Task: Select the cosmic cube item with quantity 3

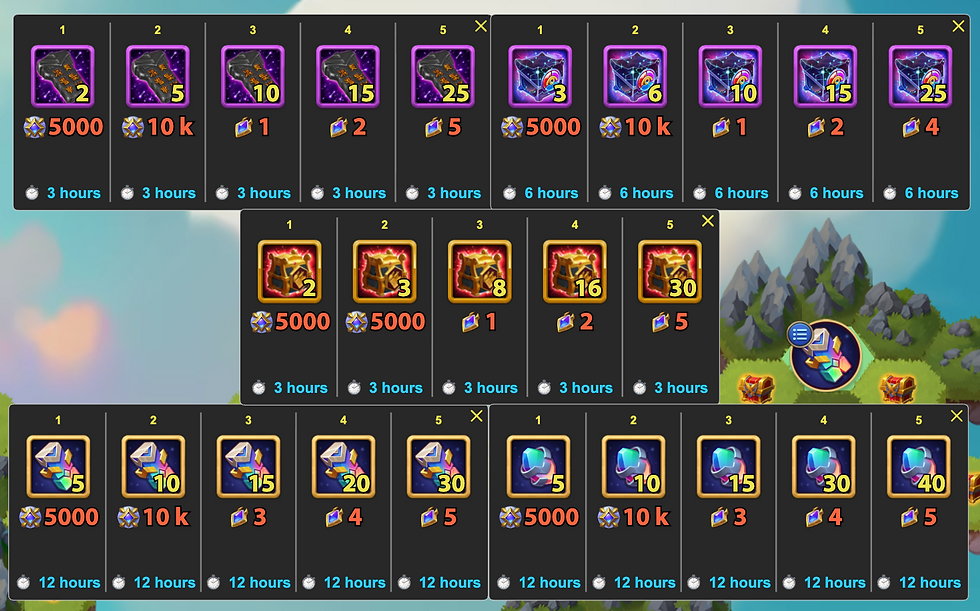Action: (x=540, y=76)
